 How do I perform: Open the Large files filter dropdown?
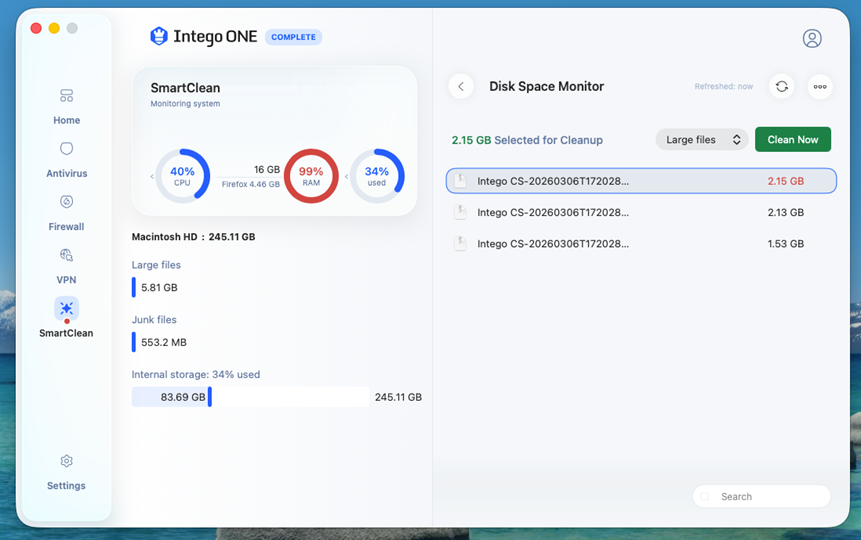coord(702,140)
